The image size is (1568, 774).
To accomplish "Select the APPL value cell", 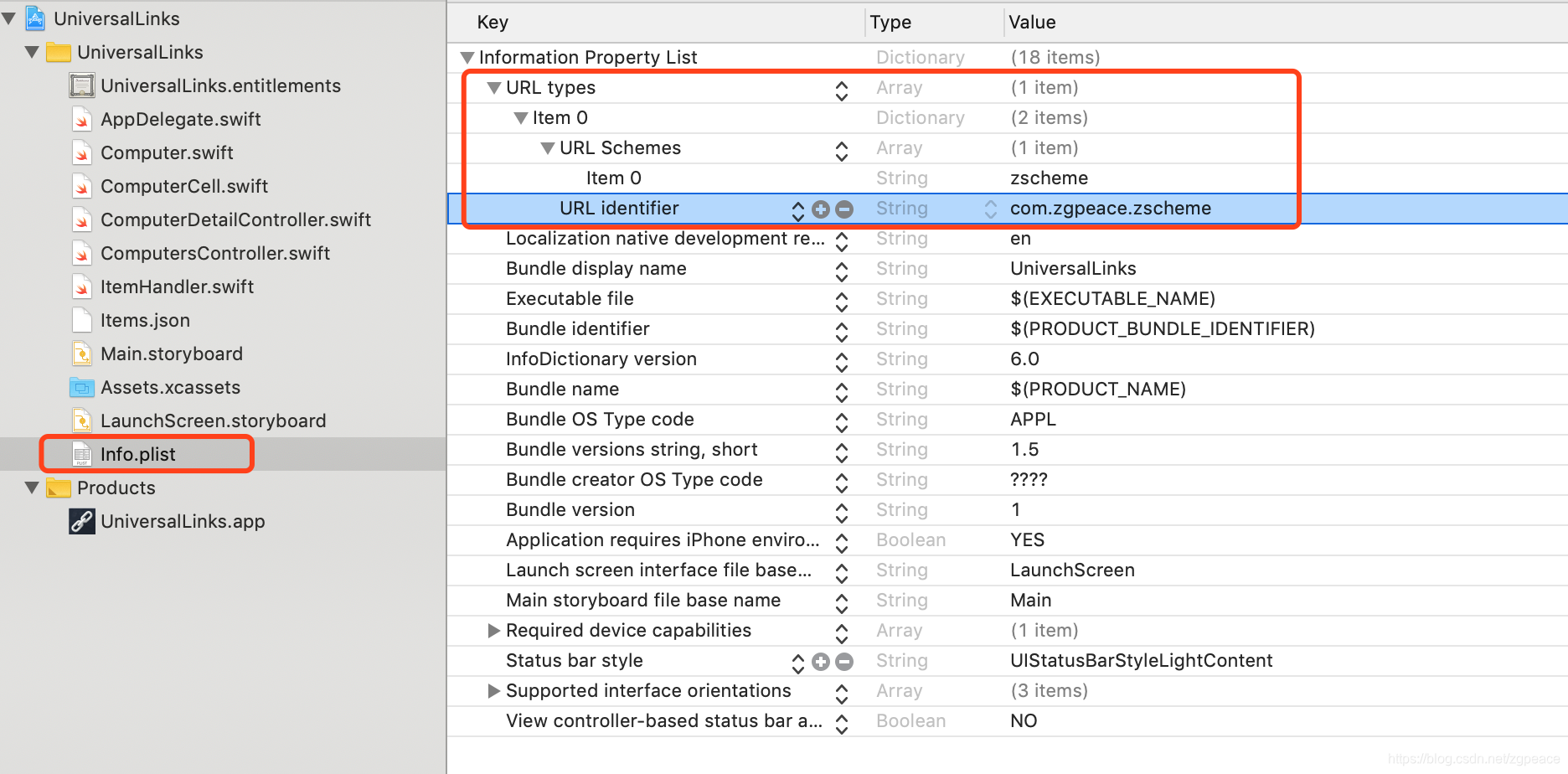I will point(1033,420).
